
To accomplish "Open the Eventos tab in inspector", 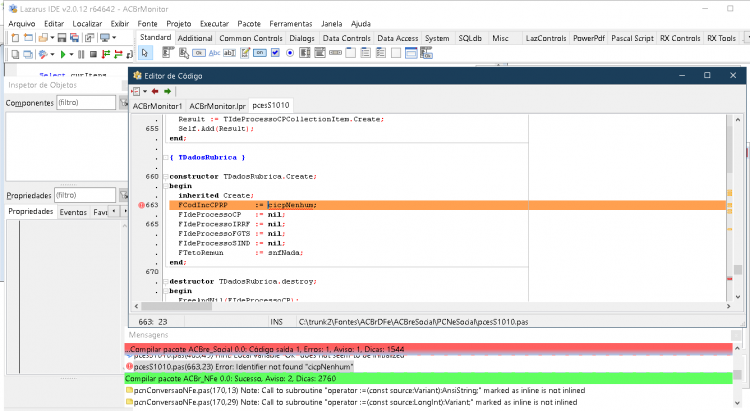I will point(73,212).
